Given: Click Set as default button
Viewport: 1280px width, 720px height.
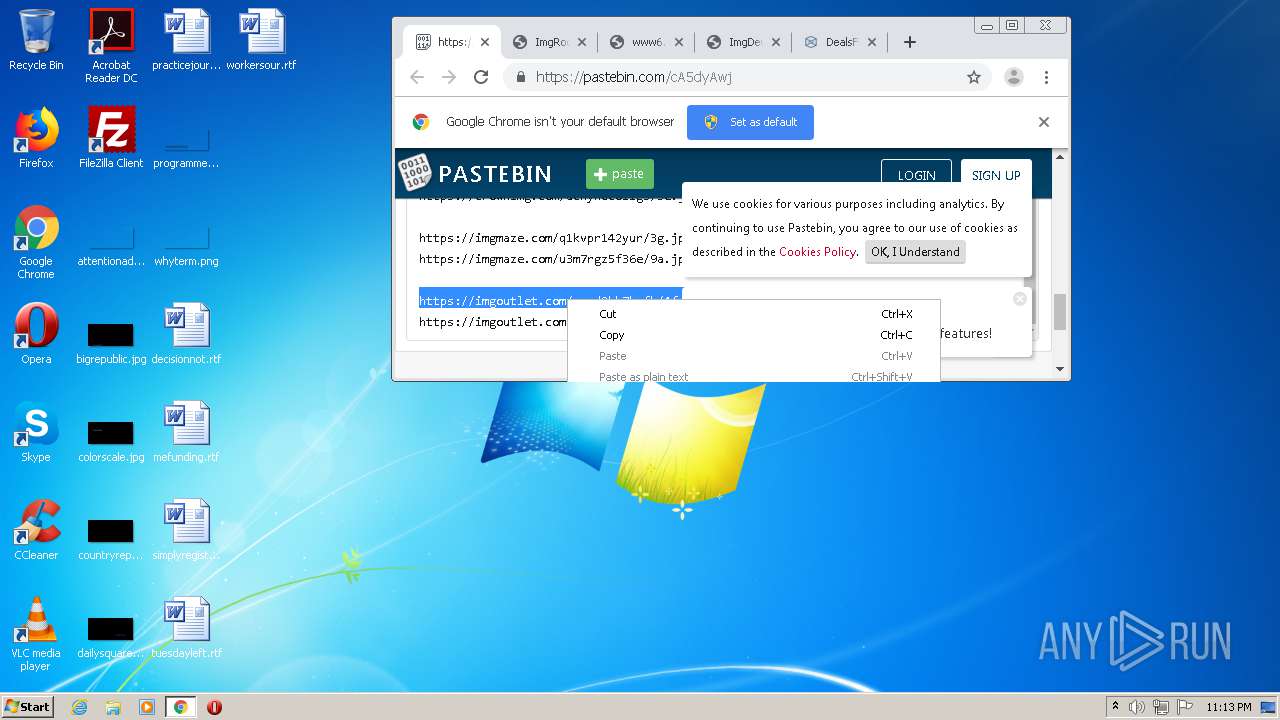Looking at the screenshot, I should click(750, 122).
